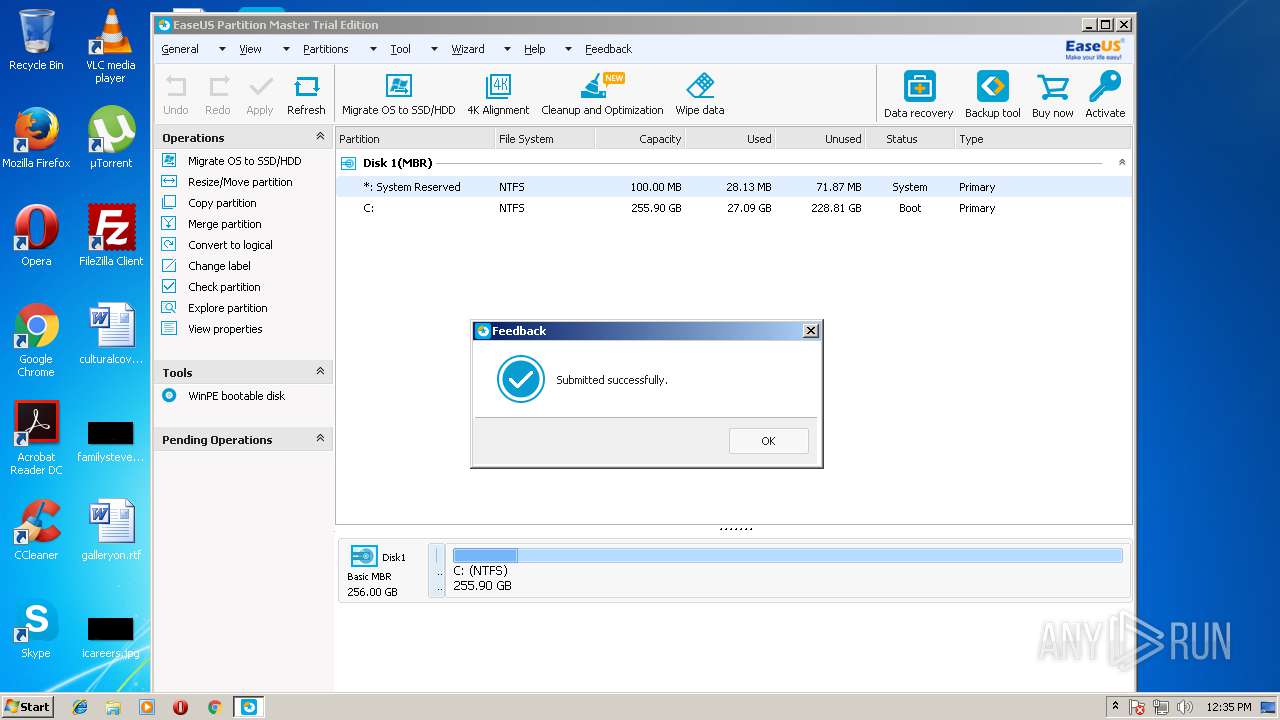The image size is (1280, 720).
Task: Click the Apply checkmark toolbar icon
Action: (260, 95)
